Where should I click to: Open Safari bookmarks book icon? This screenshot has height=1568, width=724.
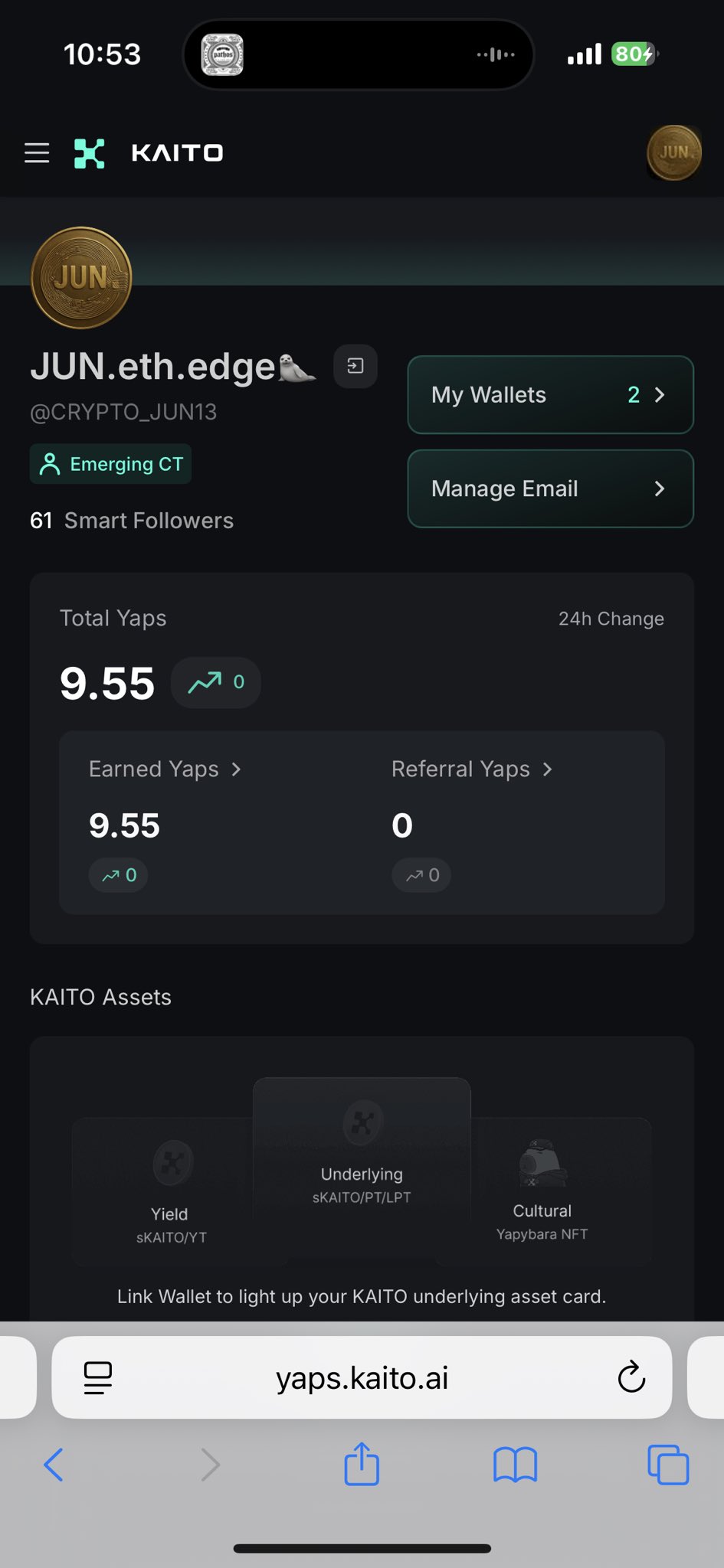point(515,1464)
